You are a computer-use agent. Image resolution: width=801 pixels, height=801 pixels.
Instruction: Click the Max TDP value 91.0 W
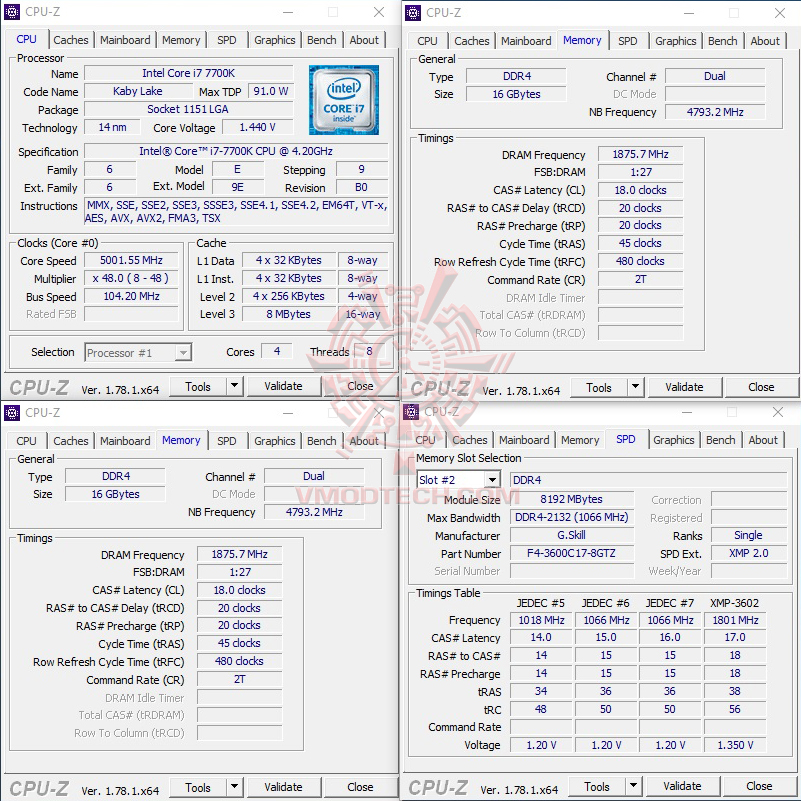coord(271,91)
